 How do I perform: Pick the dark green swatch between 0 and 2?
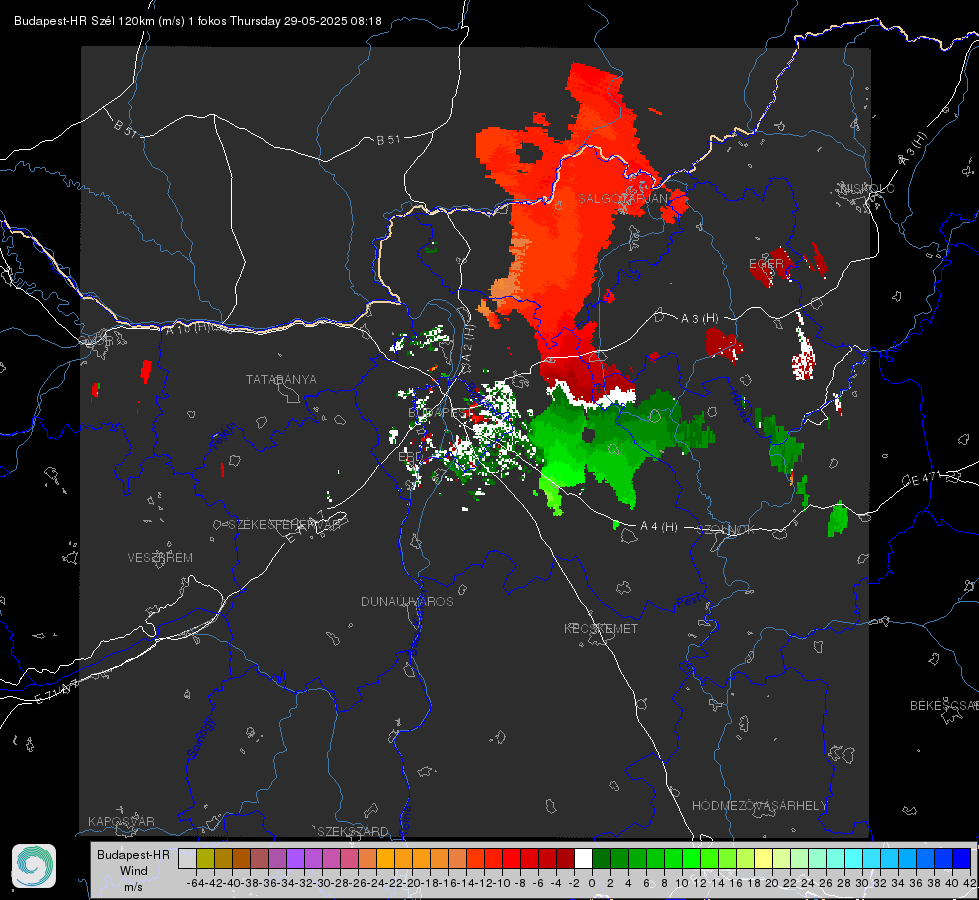click(x=601, y=858)
